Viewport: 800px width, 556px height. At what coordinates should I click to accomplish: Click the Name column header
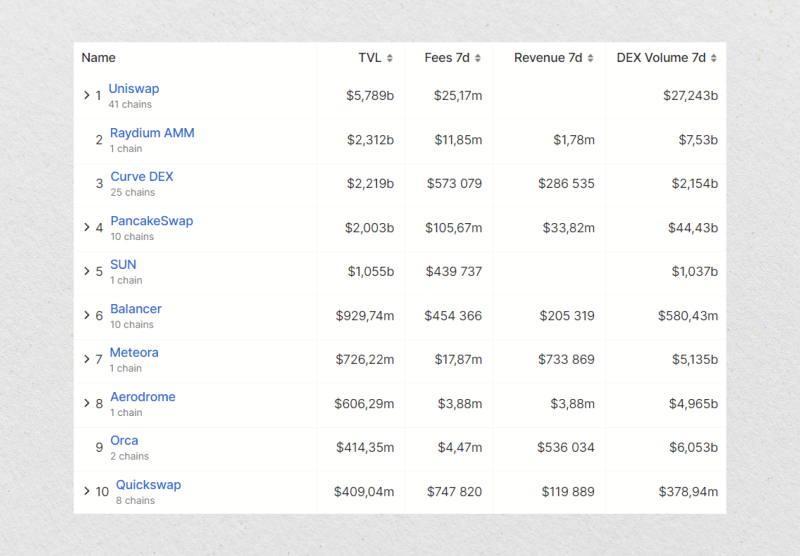click(x=98, y=58)
